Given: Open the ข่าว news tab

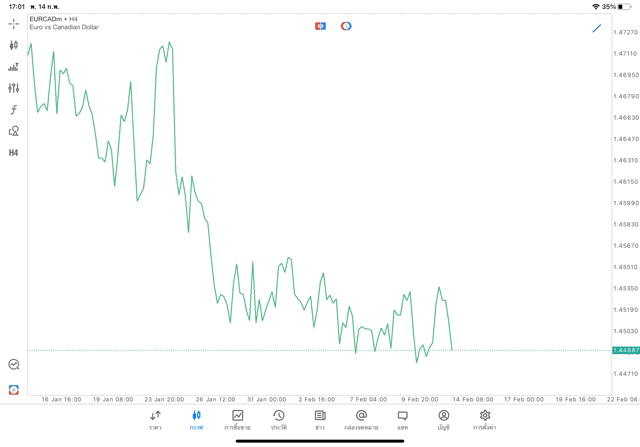Looking at the screenshot, I should 320,419.
